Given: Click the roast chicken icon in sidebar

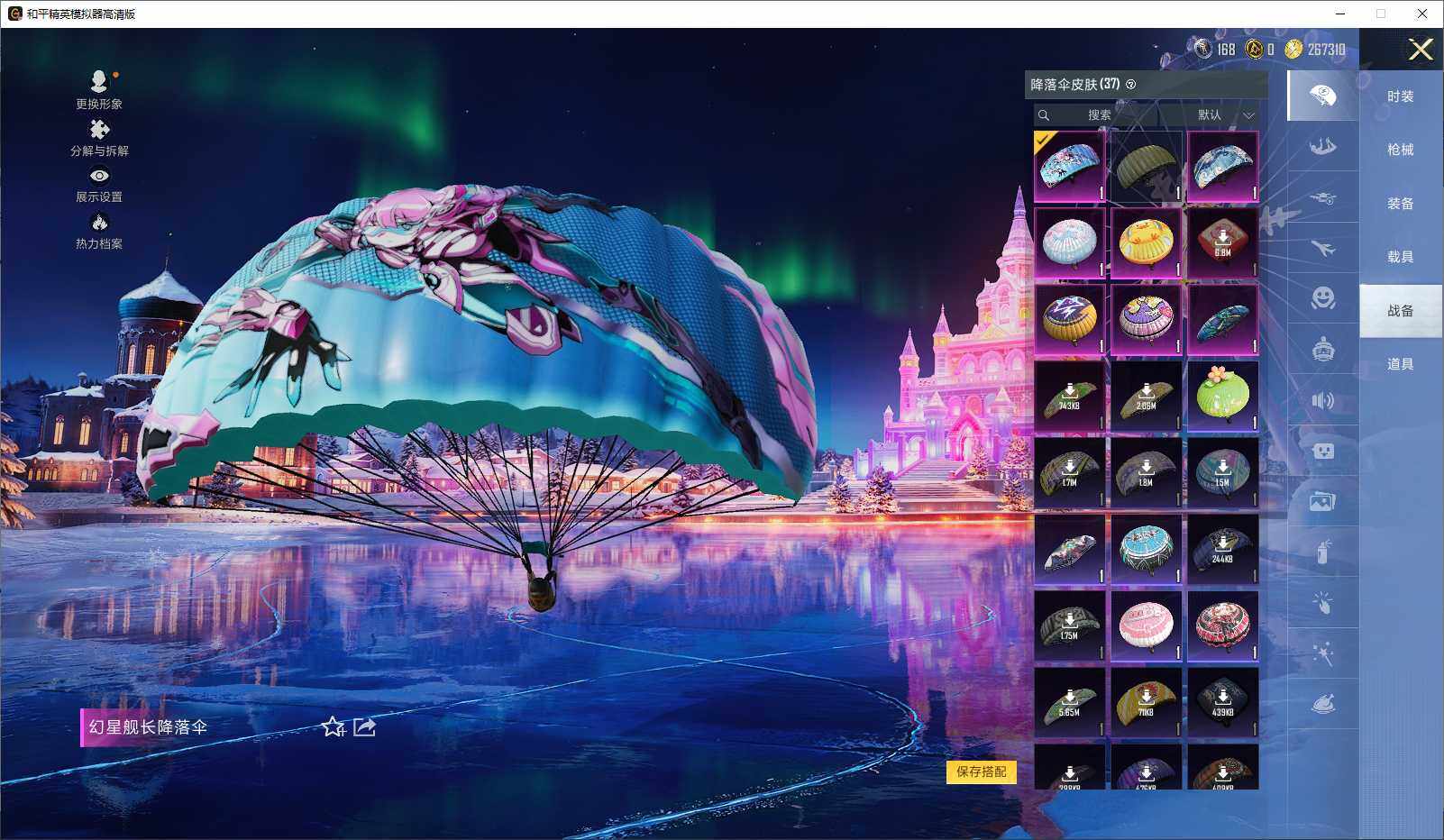Looking at the screenshot, I should point(1322,704).
